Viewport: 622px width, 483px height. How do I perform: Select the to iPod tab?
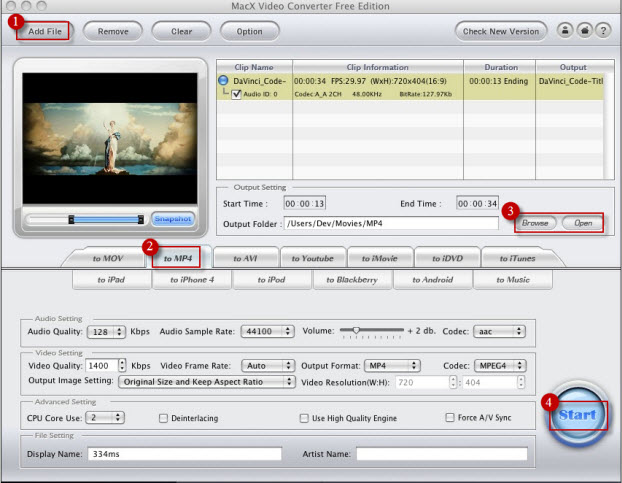tap(271, 280)
